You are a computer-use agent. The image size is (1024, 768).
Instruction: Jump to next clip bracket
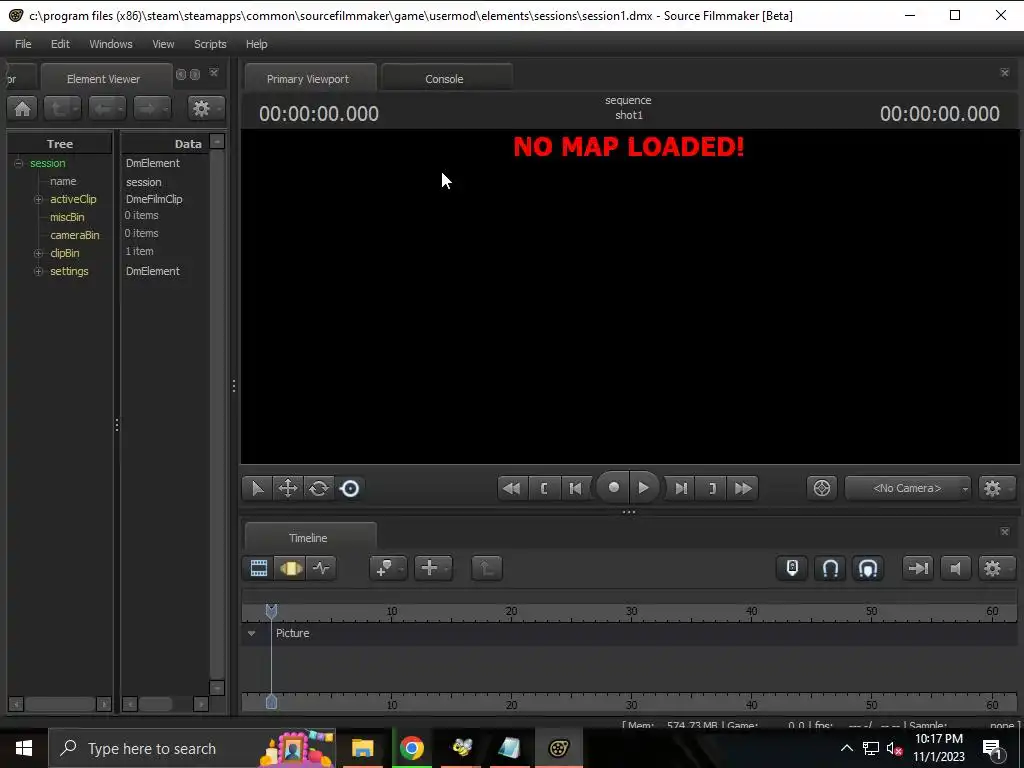tap(712, 488)
